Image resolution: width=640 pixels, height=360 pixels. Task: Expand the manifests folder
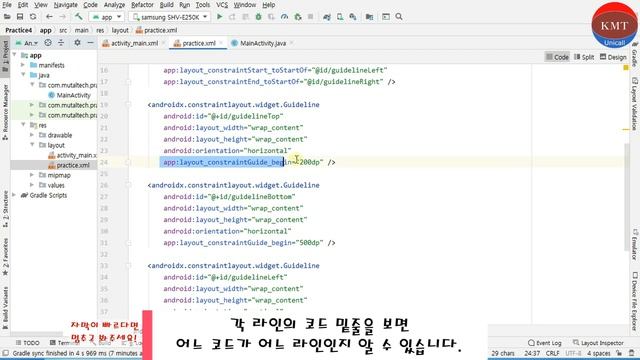click(x=23, y=65)
